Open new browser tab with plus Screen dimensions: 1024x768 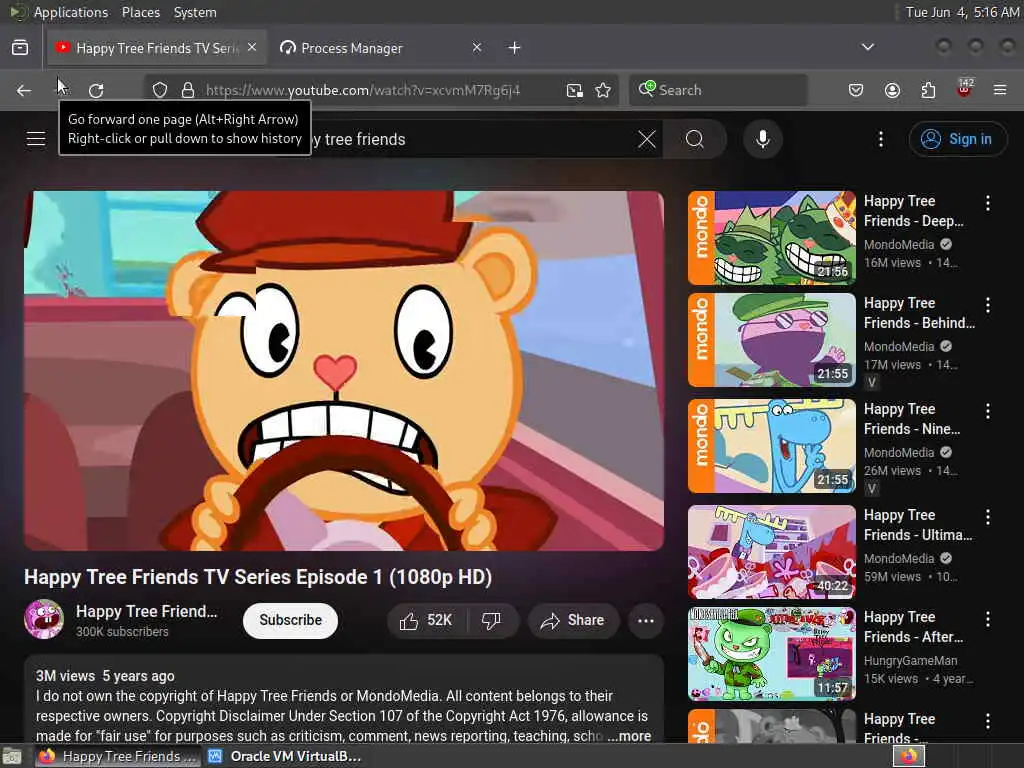point(515,48)
